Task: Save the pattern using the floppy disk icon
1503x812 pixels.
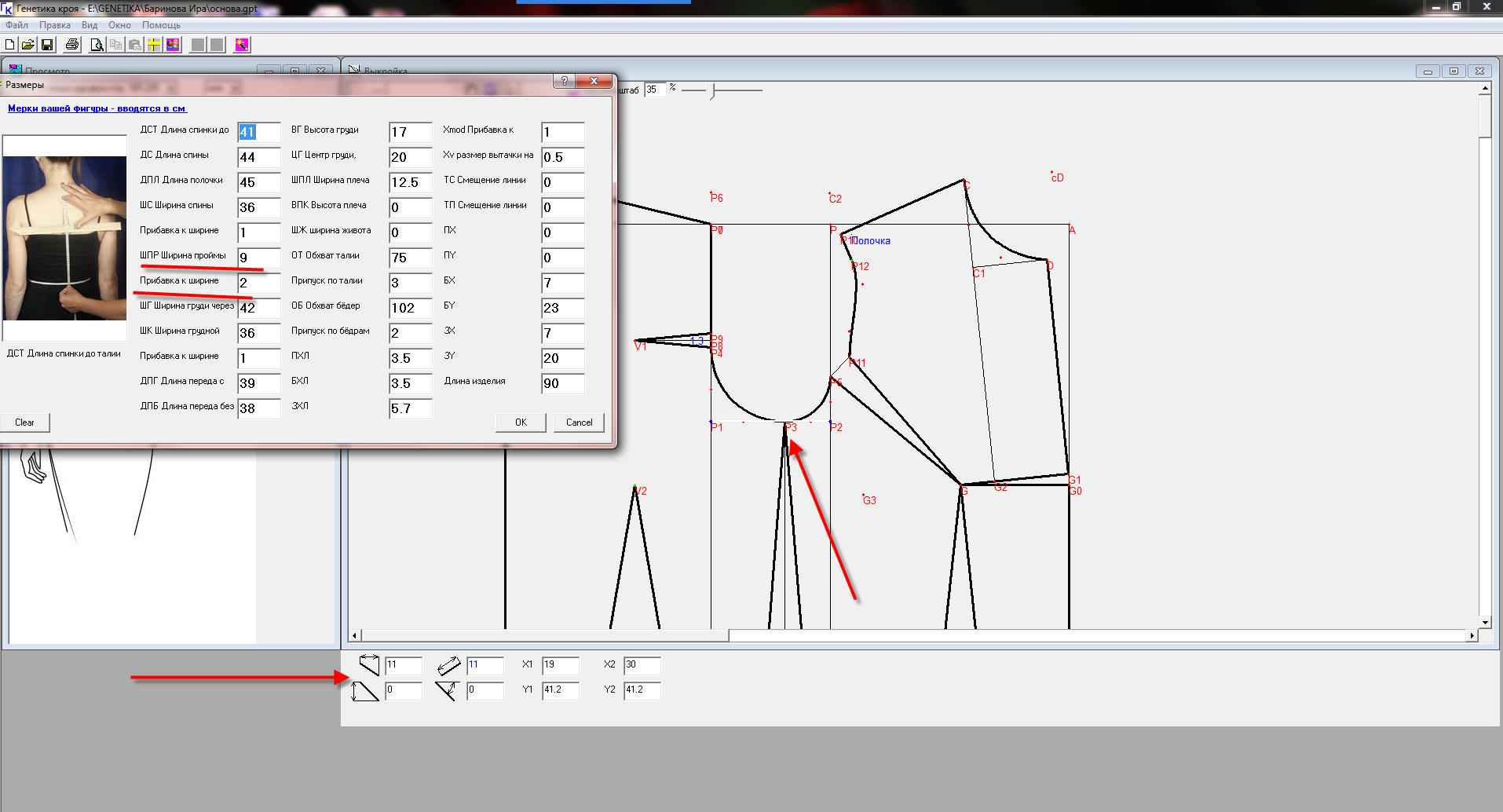Action: [47, 45]
